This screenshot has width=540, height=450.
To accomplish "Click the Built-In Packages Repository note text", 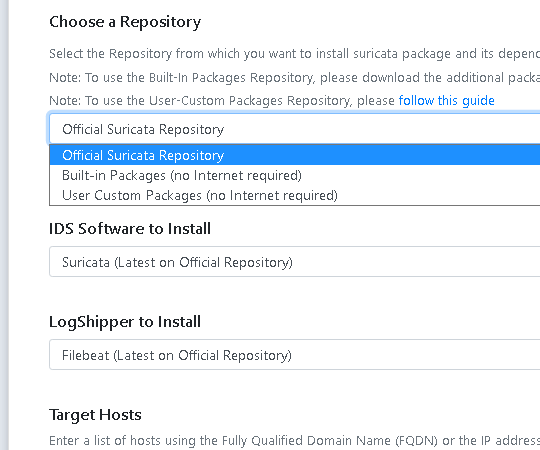I will point(294,77).
